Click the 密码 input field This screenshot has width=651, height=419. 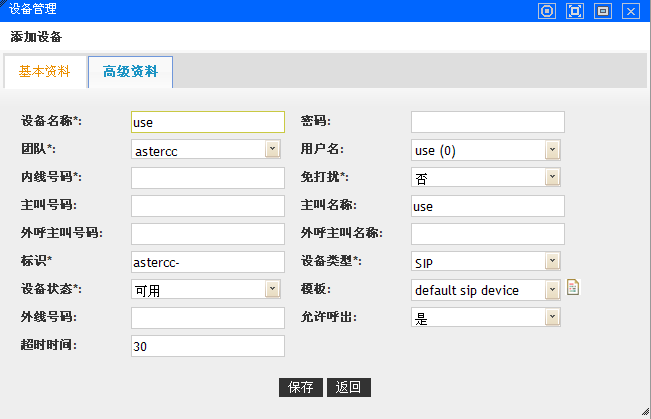pos(488,121)
